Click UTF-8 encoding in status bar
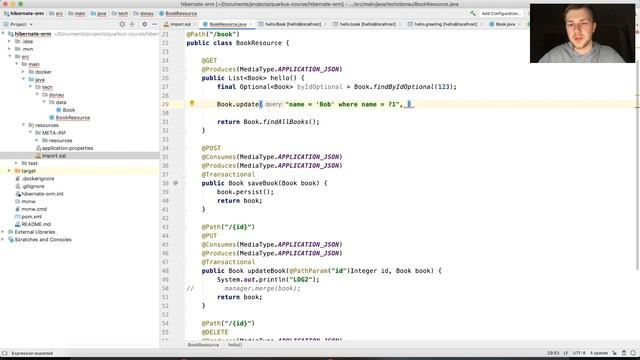 [579, 353]
